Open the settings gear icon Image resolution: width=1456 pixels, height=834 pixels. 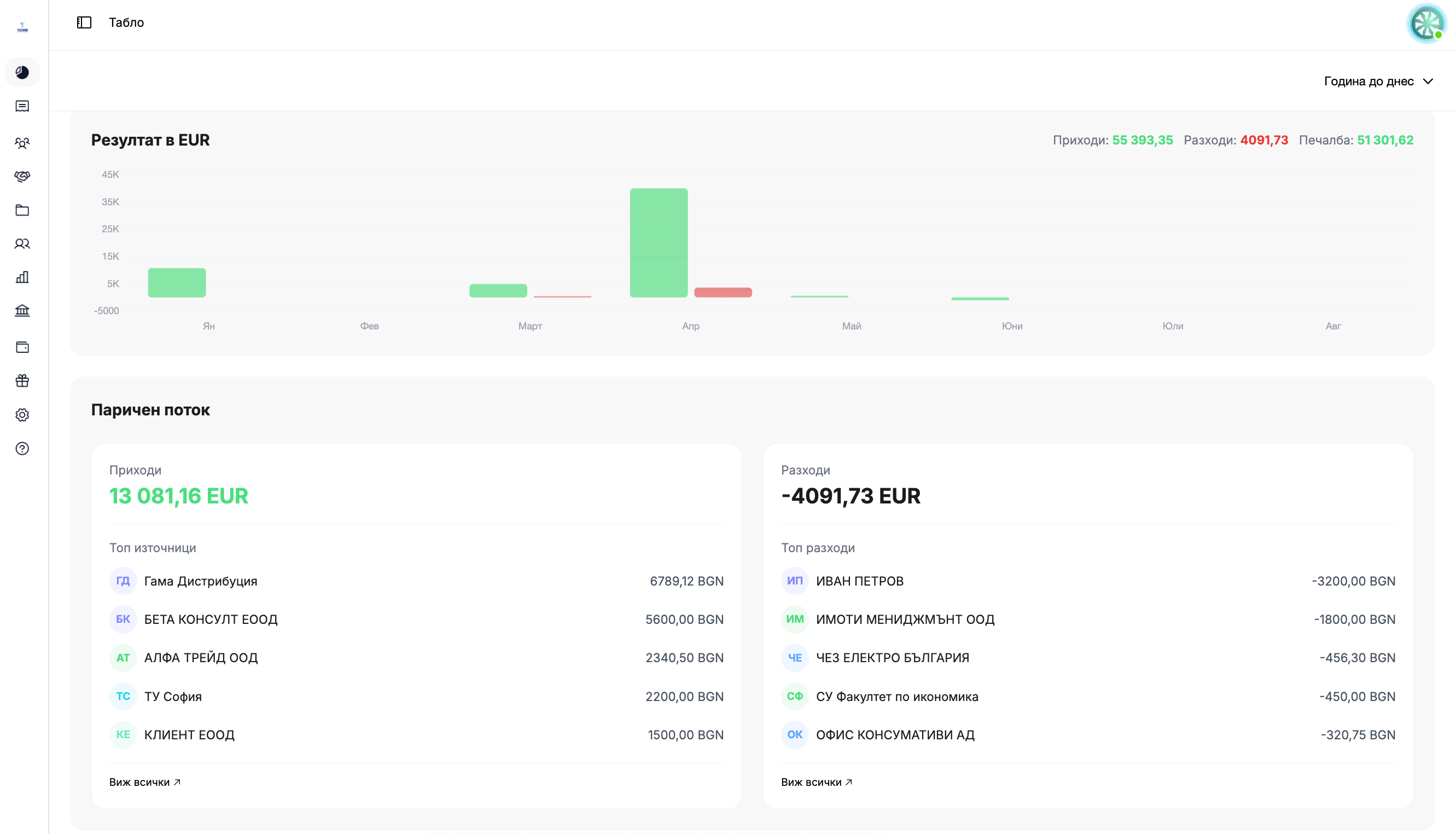point(22,415)
